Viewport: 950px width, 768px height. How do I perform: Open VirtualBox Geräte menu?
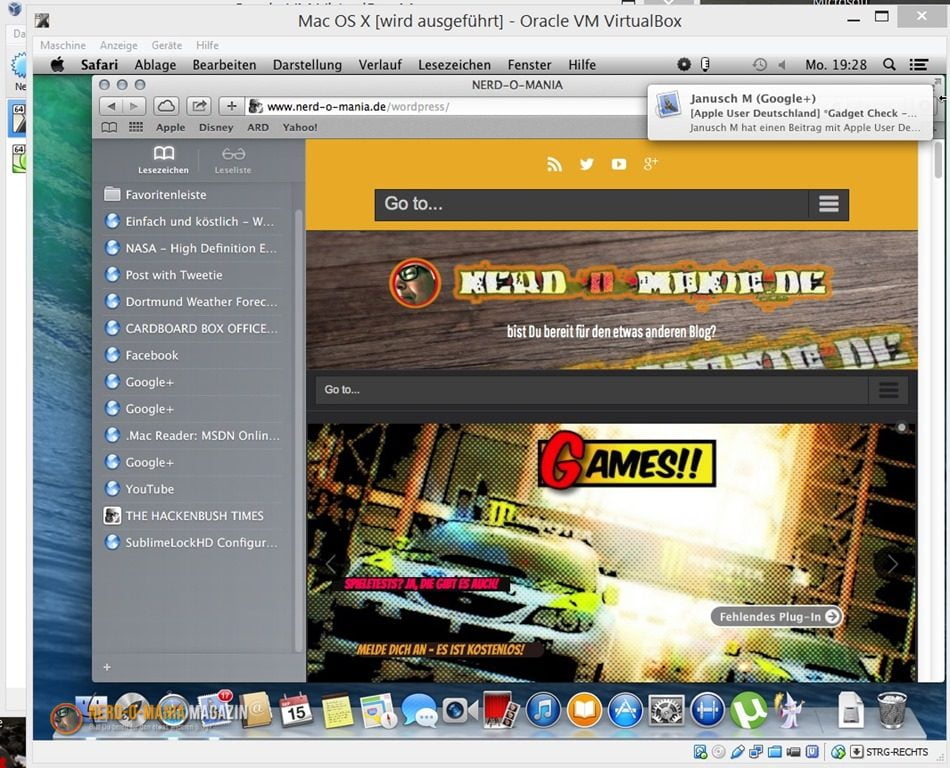point(167,45)
